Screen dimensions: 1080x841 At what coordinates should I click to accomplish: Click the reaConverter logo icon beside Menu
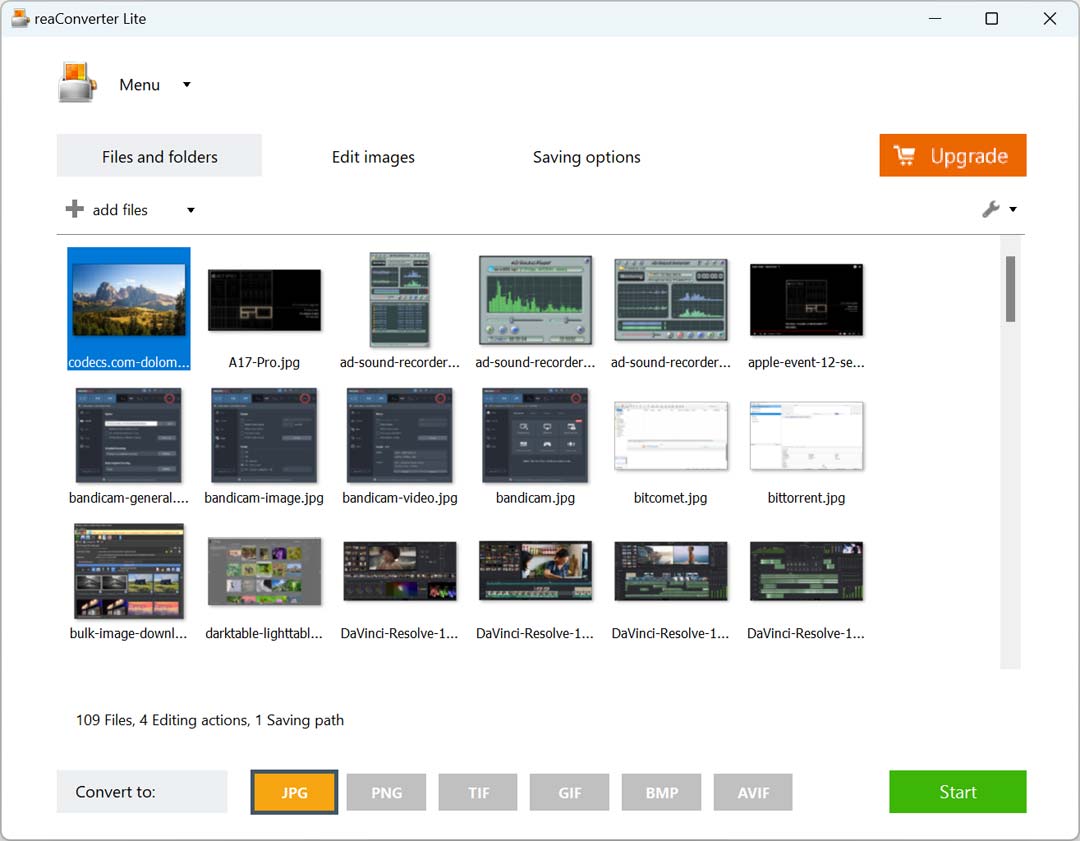[76, 83]
